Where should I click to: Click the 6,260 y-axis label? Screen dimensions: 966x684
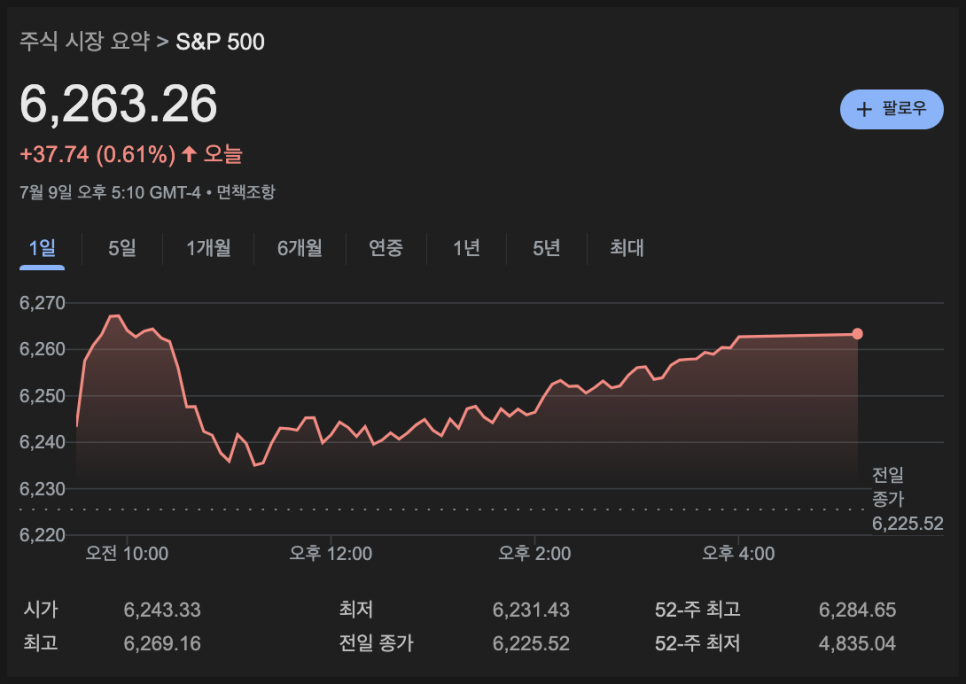tap(42, 349)
